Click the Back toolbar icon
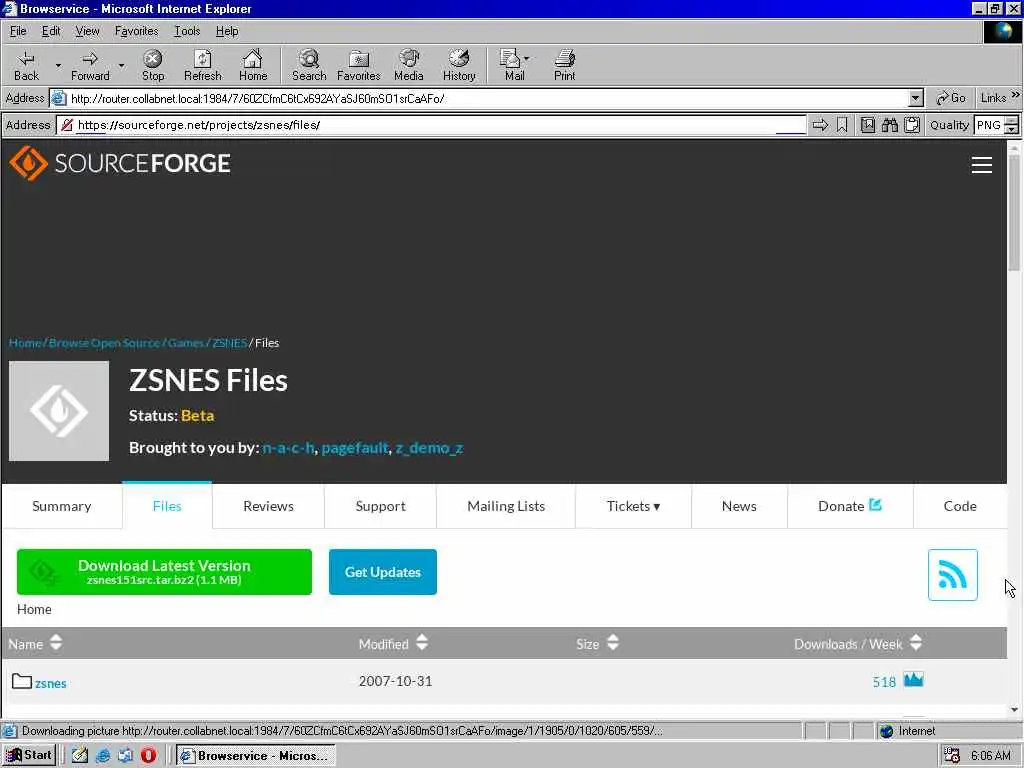 pyautogui.click(x=26, y=65)
